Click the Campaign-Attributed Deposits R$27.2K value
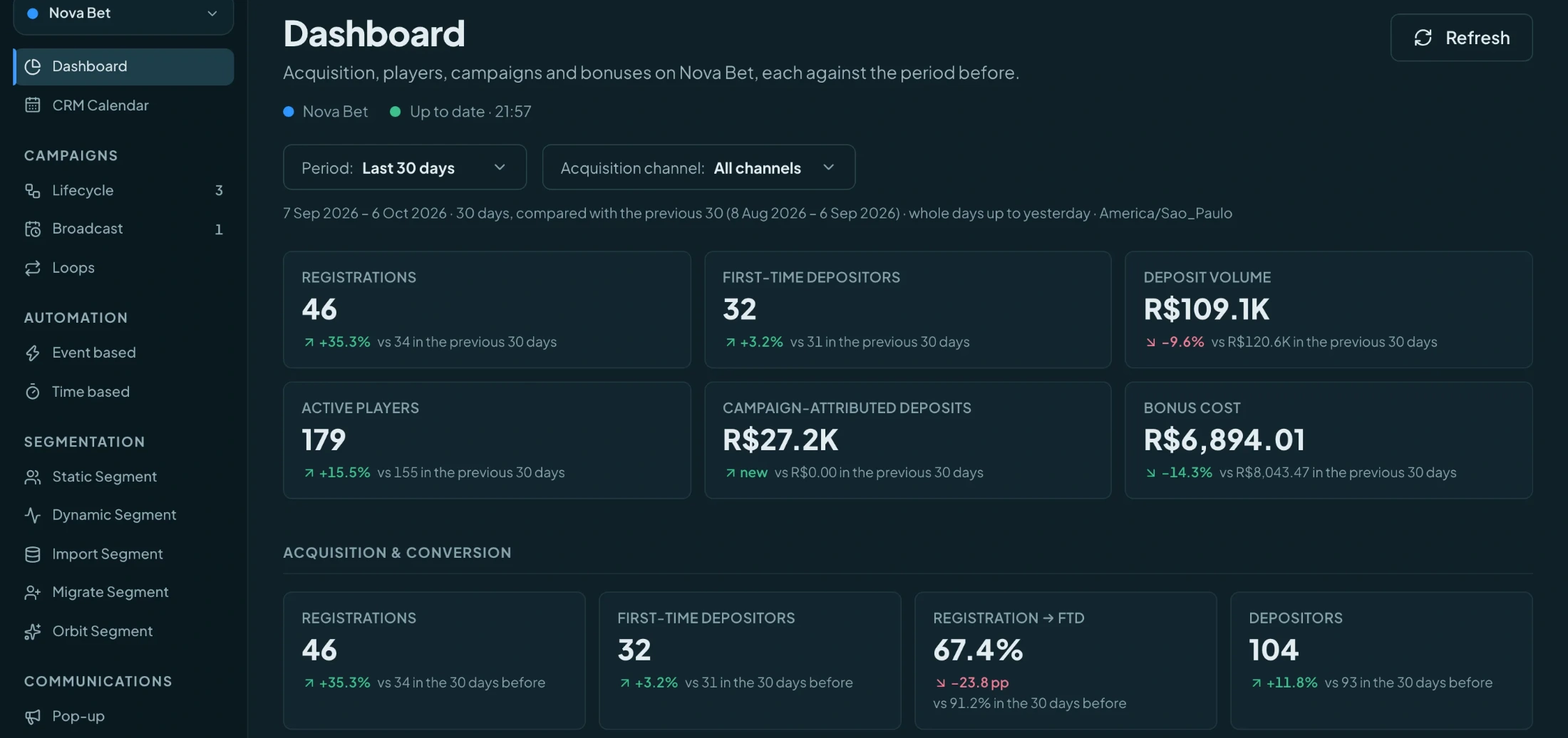This screenshot has width=1568, height=738. tap(780, 440)
